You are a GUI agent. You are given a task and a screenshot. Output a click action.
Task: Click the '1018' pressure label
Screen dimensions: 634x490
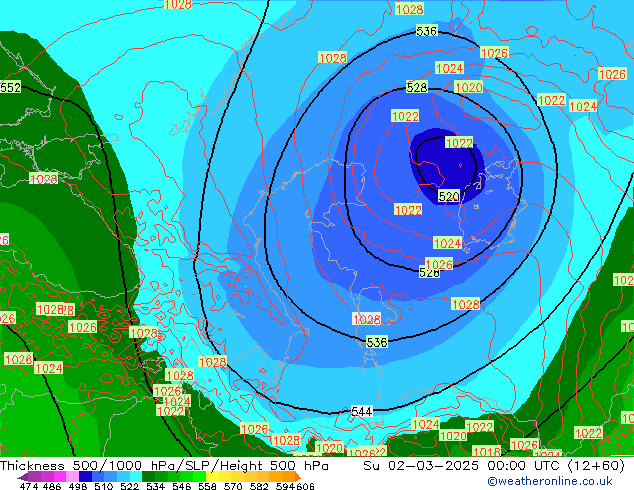tap(486, 452)
